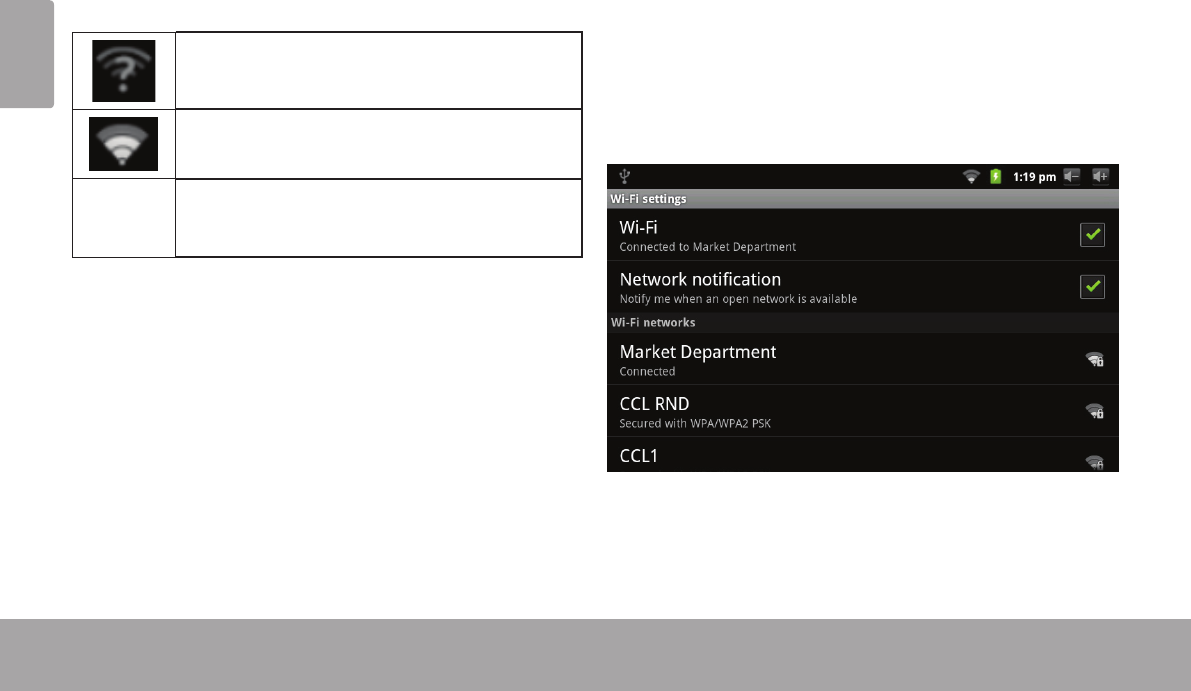Tap the Wi-Fi setting label

pyautogui.click(x=638, y=228)
